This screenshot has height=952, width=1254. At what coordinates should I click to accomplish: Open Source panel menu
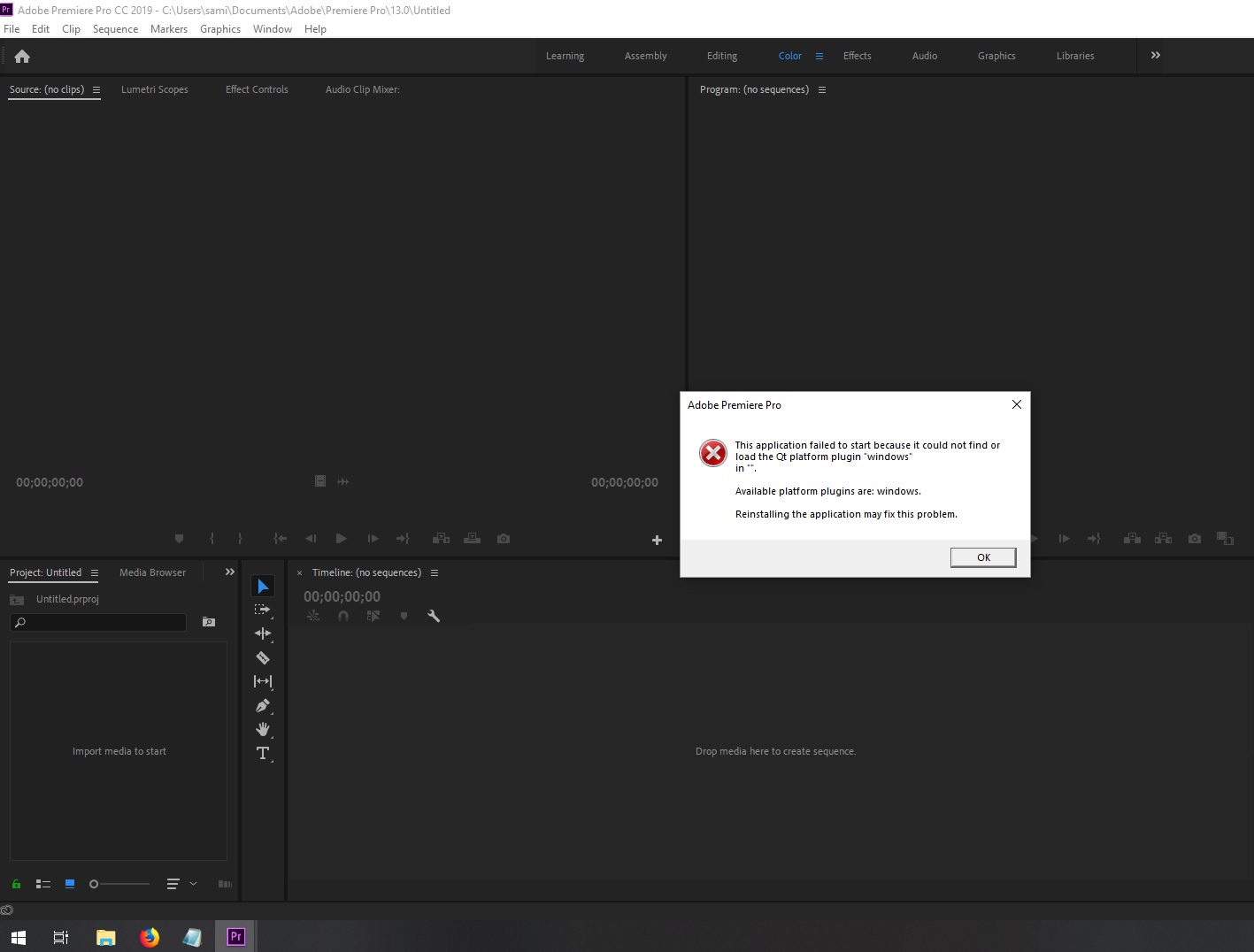96,89
